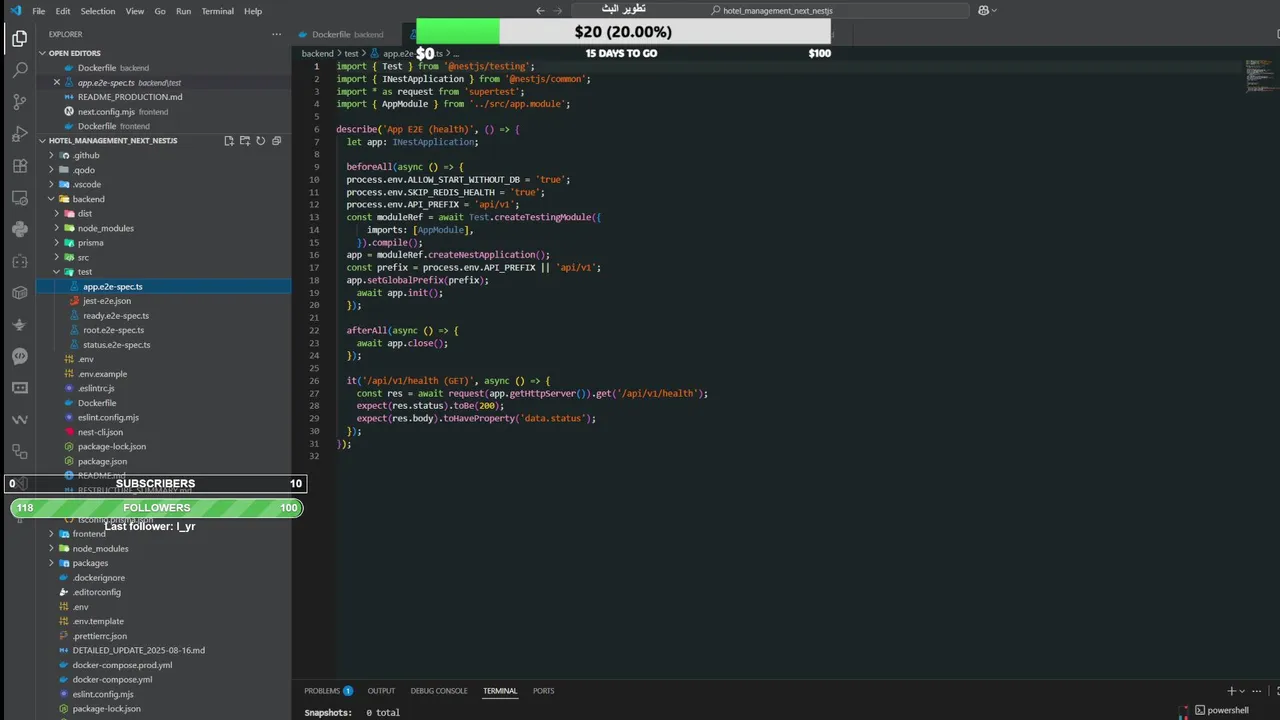Open the Explorer view in activity bar
The width and height of the screenshot is (1280, 720).
coord(19,39)
